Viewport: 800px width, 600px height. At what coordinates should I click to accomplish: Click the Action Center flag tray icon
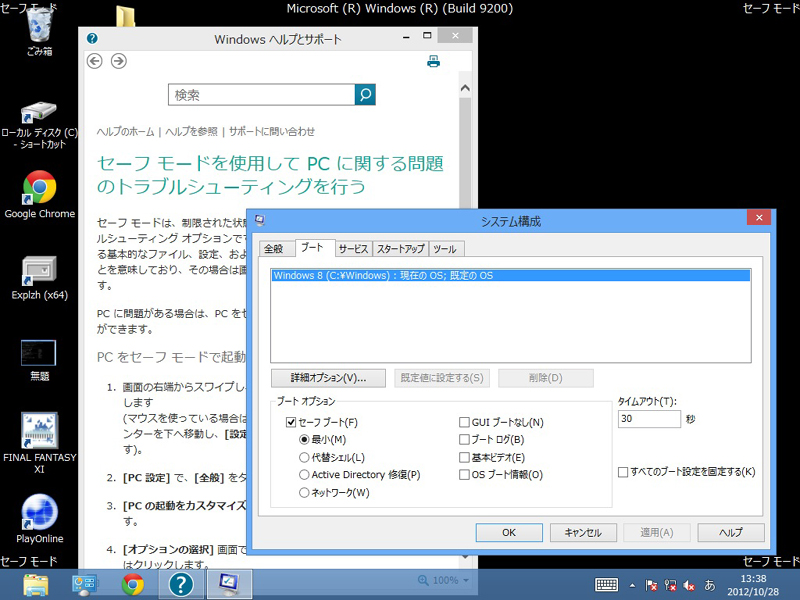click(x=651, y=585)
